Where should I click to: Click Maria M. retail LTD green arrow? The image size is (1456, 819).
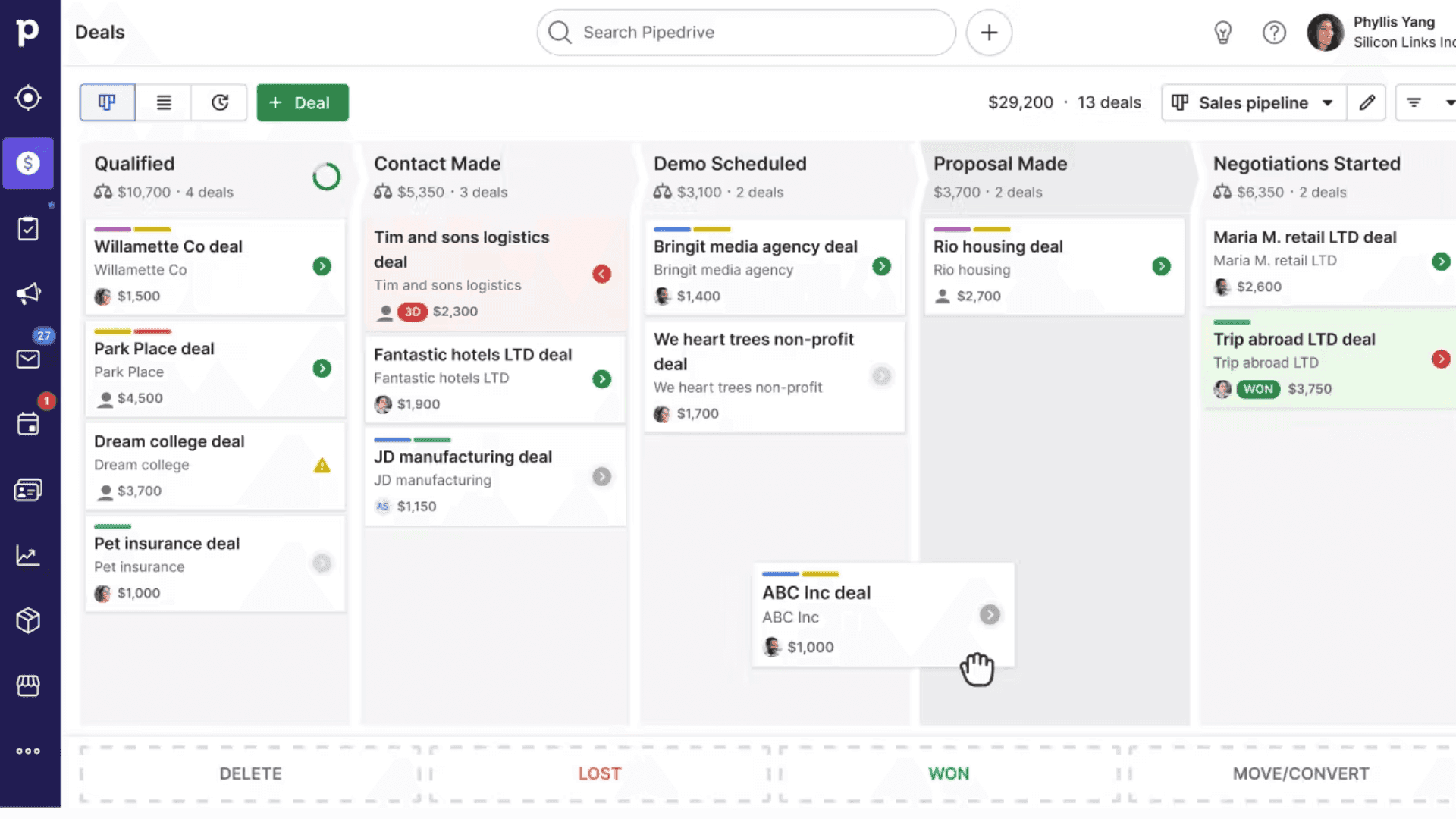[x=1442, y=262]
